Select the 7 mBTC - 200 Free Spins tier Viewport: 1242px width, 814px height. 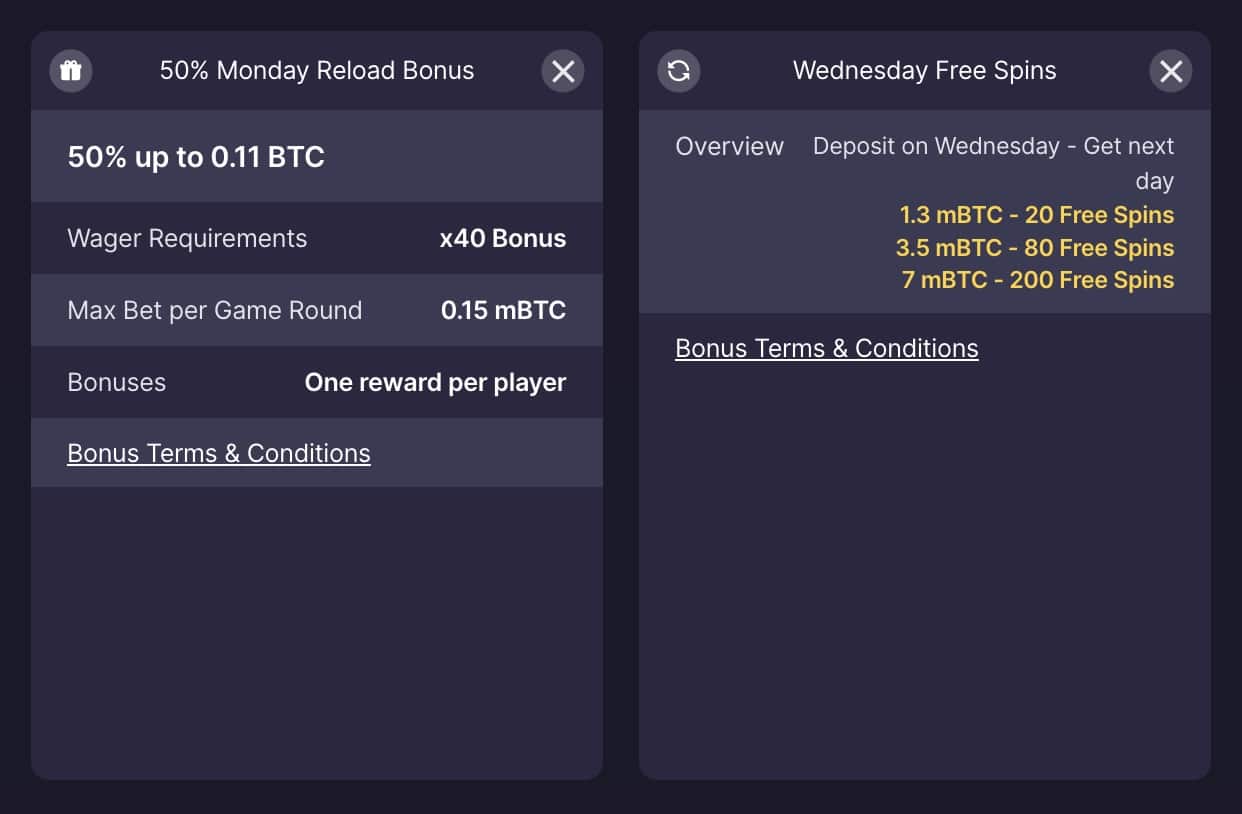pos(1037,280)
